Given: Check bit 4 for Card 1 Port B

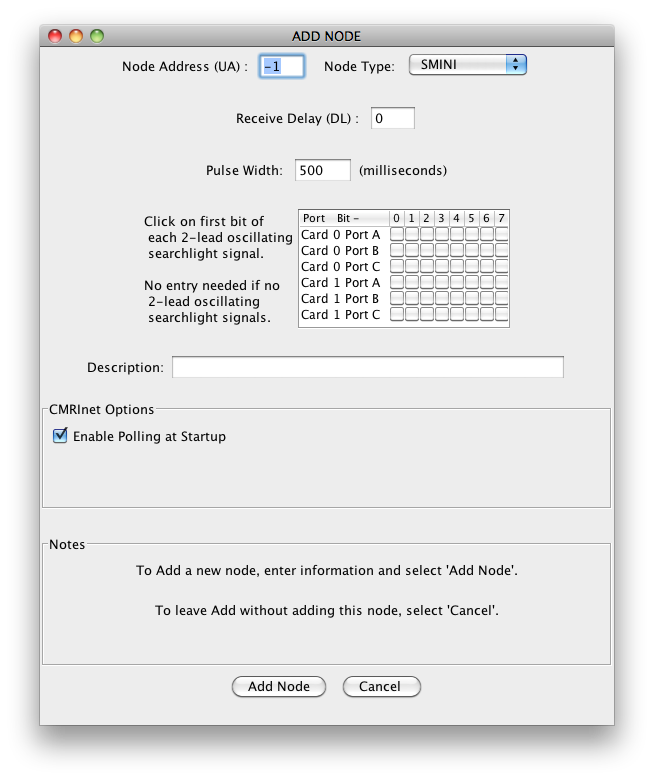Looking at the screenshot, I should click(x=457, y=298).
